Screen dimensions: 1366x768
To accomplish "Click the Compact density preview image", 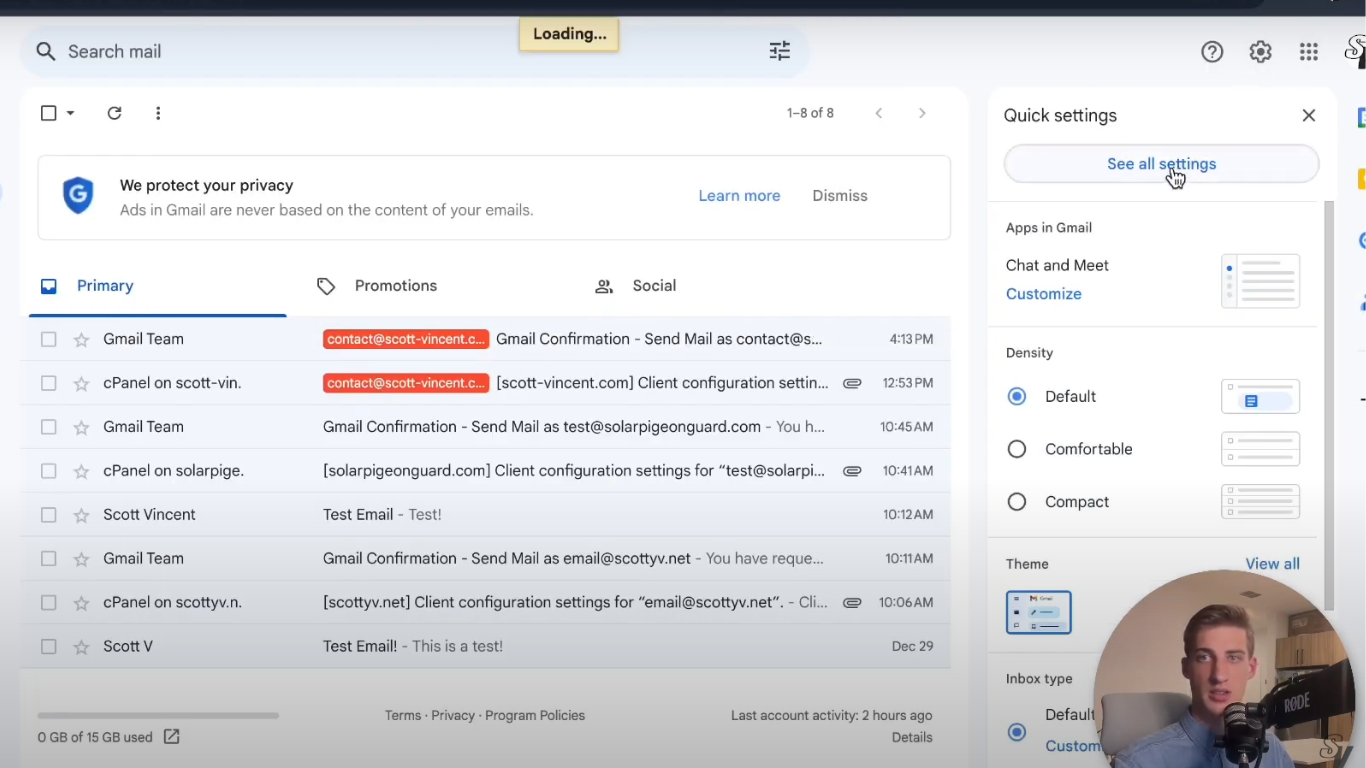I will pyautogui.click(x=1260, y=502).
